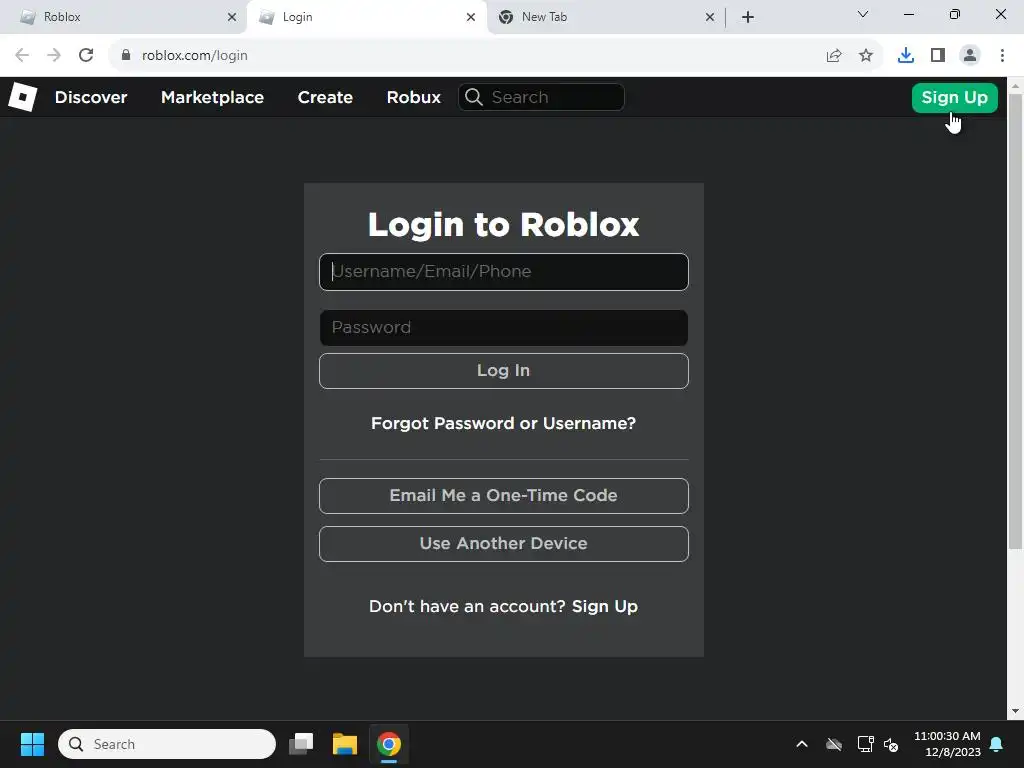Open the Discover menu

91,97
